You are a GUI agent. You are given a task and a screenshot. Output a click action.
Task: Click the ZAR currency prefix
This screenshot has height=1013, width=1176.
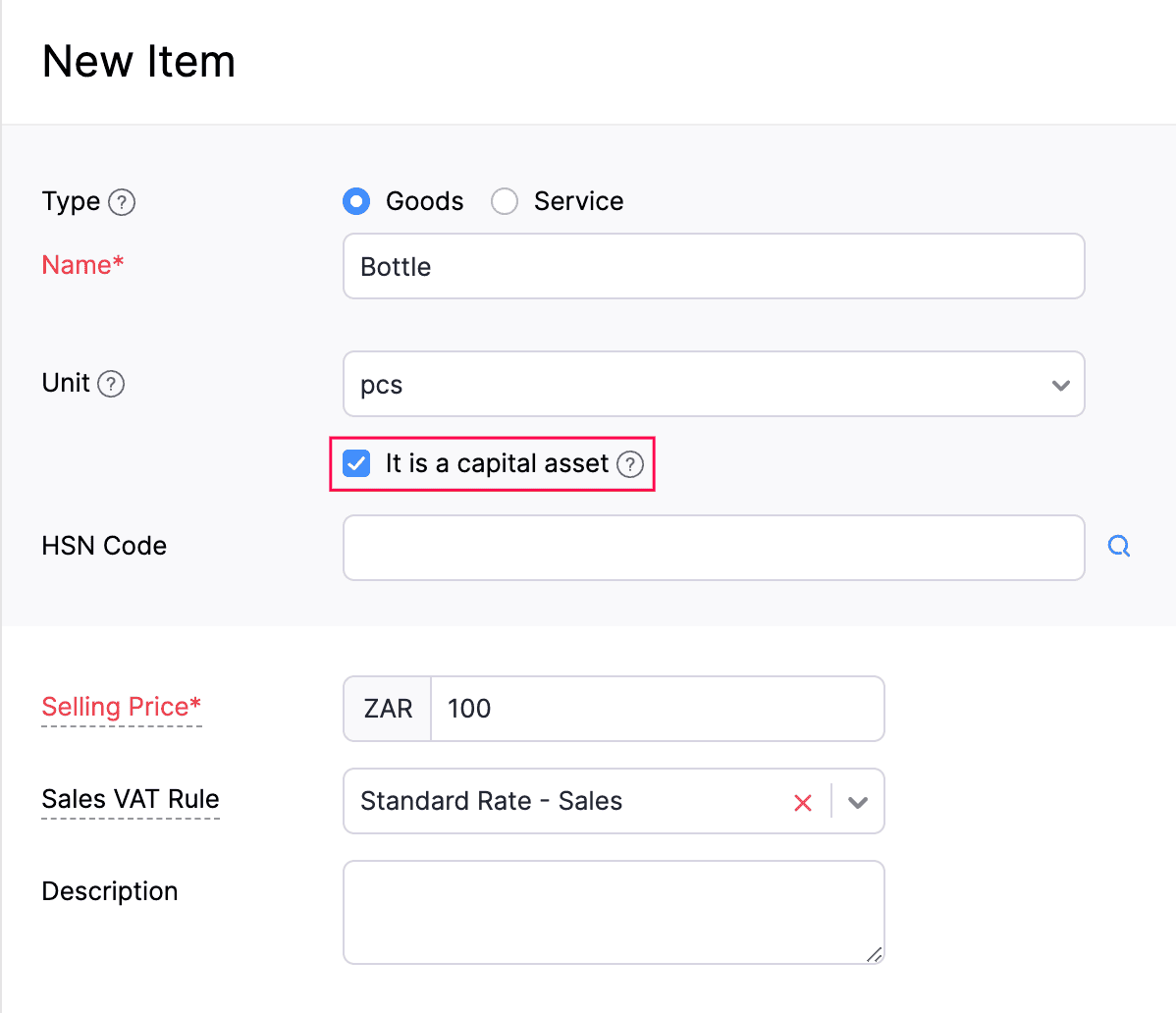[387, 708]
